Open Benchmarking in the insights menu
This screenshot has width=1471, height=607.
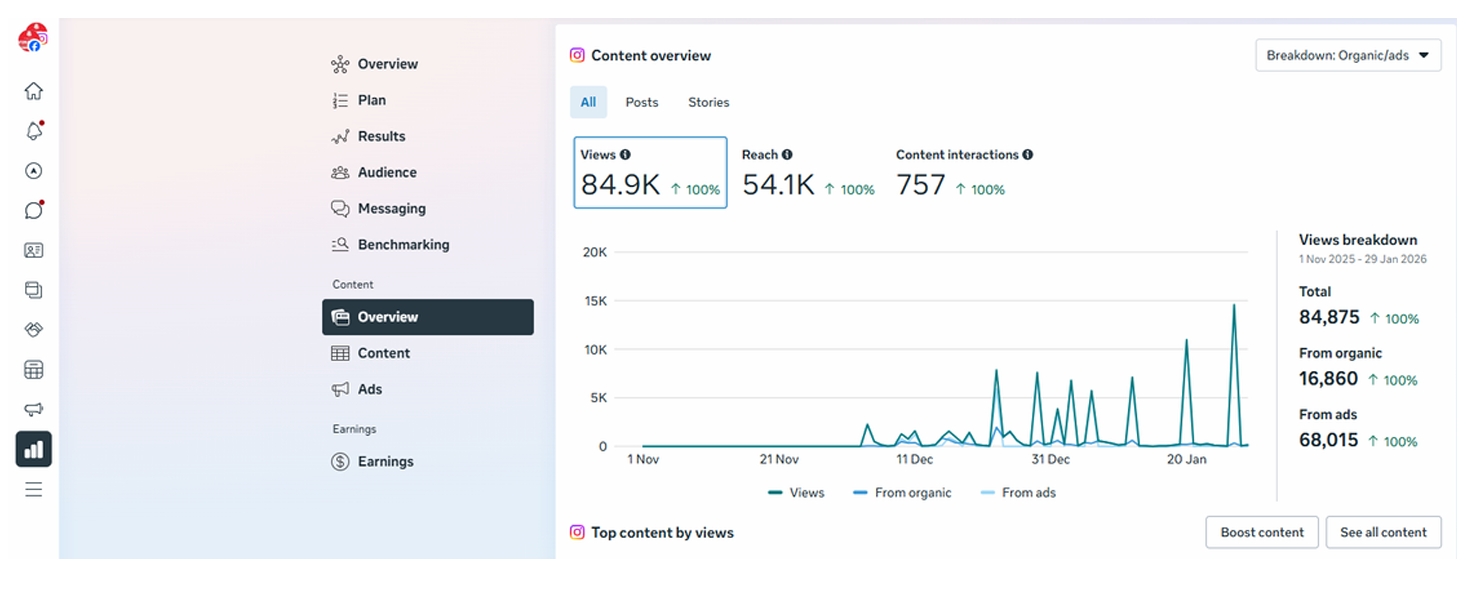point(403,245)
